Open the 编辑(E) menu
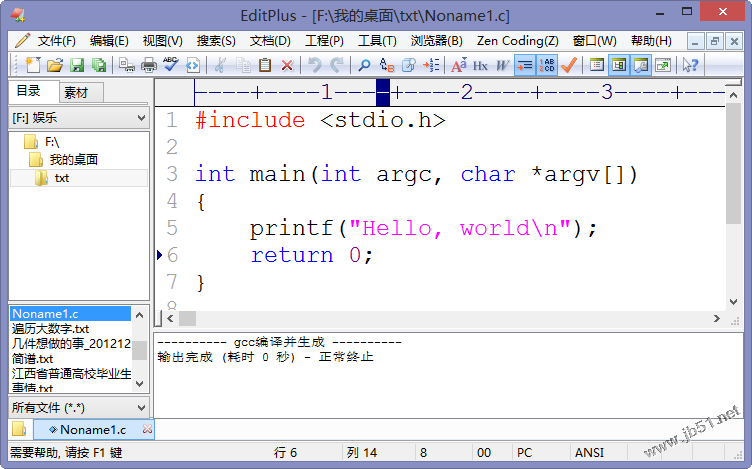Screen dimensions: 752x469 109,41
